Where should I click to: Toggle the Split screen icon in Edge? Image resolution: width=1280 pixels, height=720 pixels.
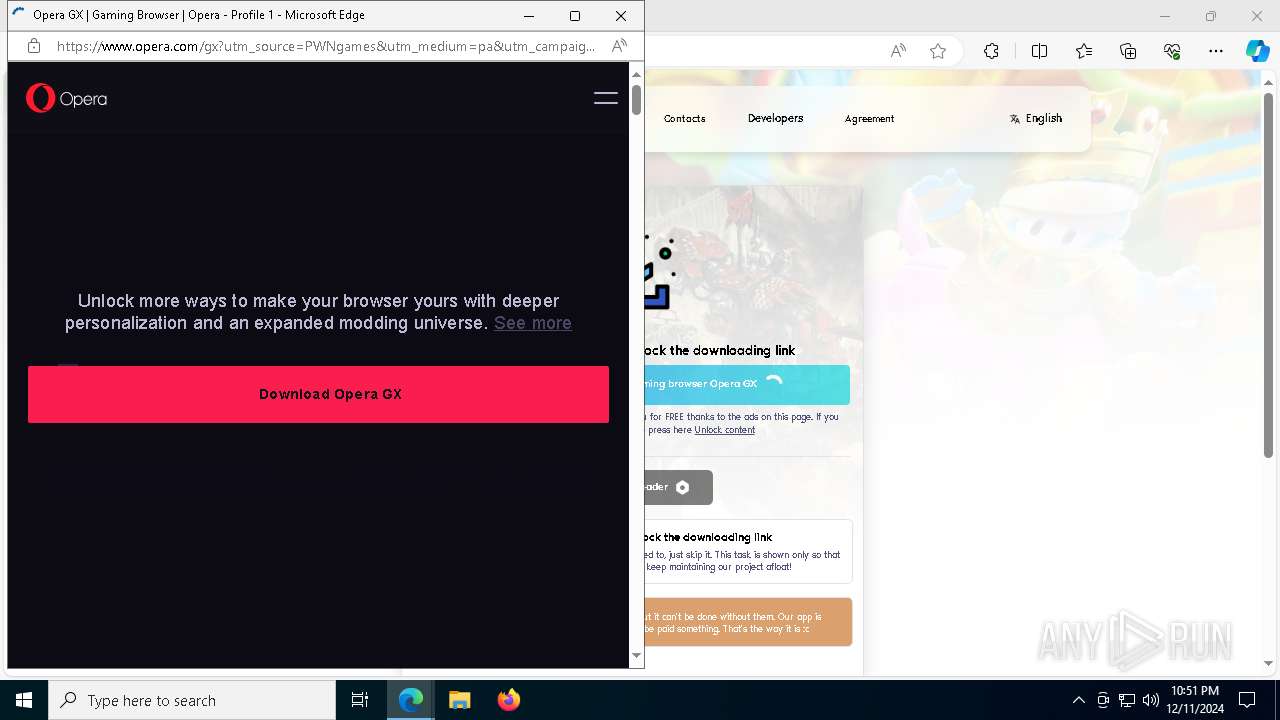[x=1039, y=51]
